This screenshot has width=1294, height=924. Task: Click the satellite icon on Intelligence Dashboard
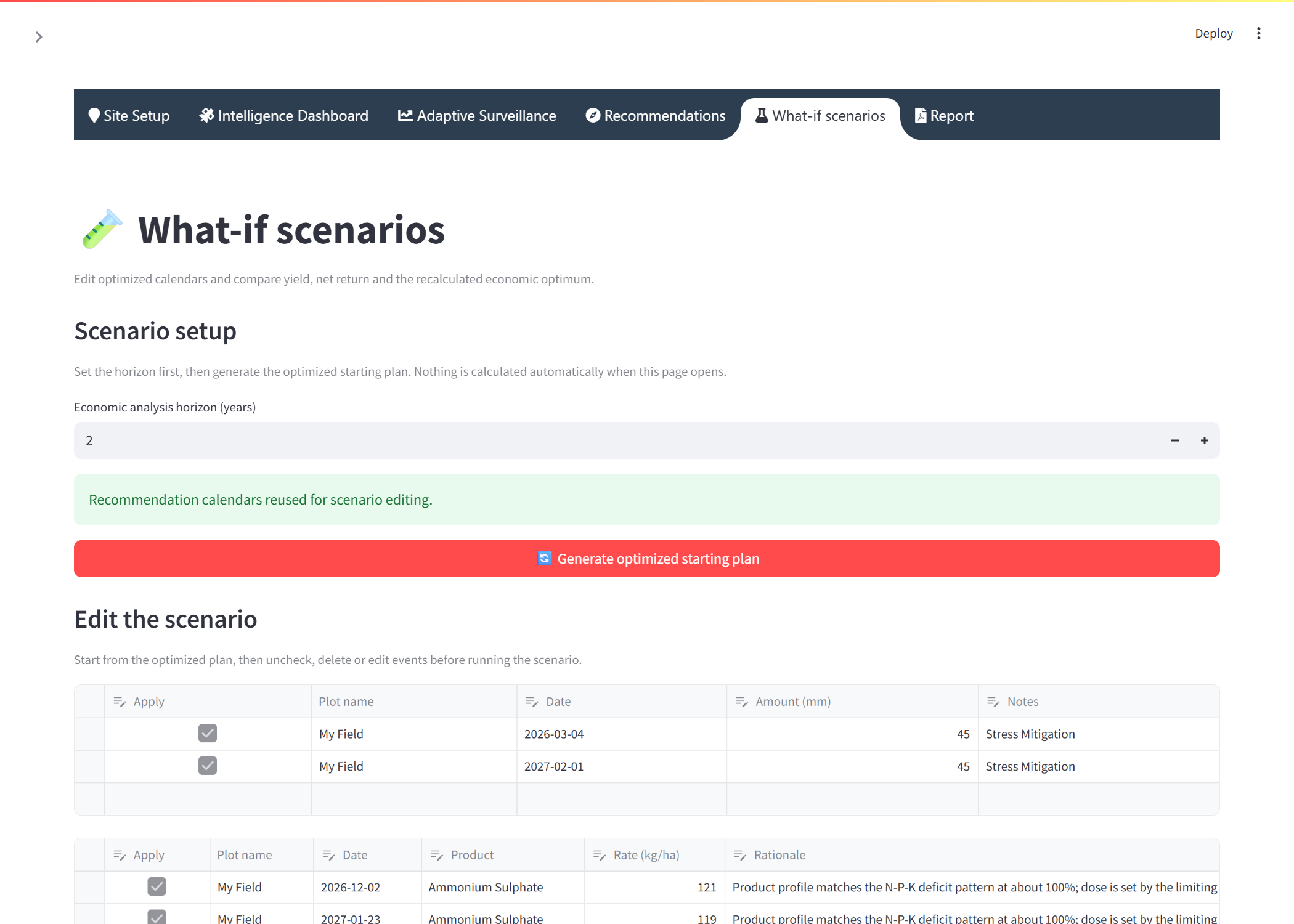[x=206, y=115]
